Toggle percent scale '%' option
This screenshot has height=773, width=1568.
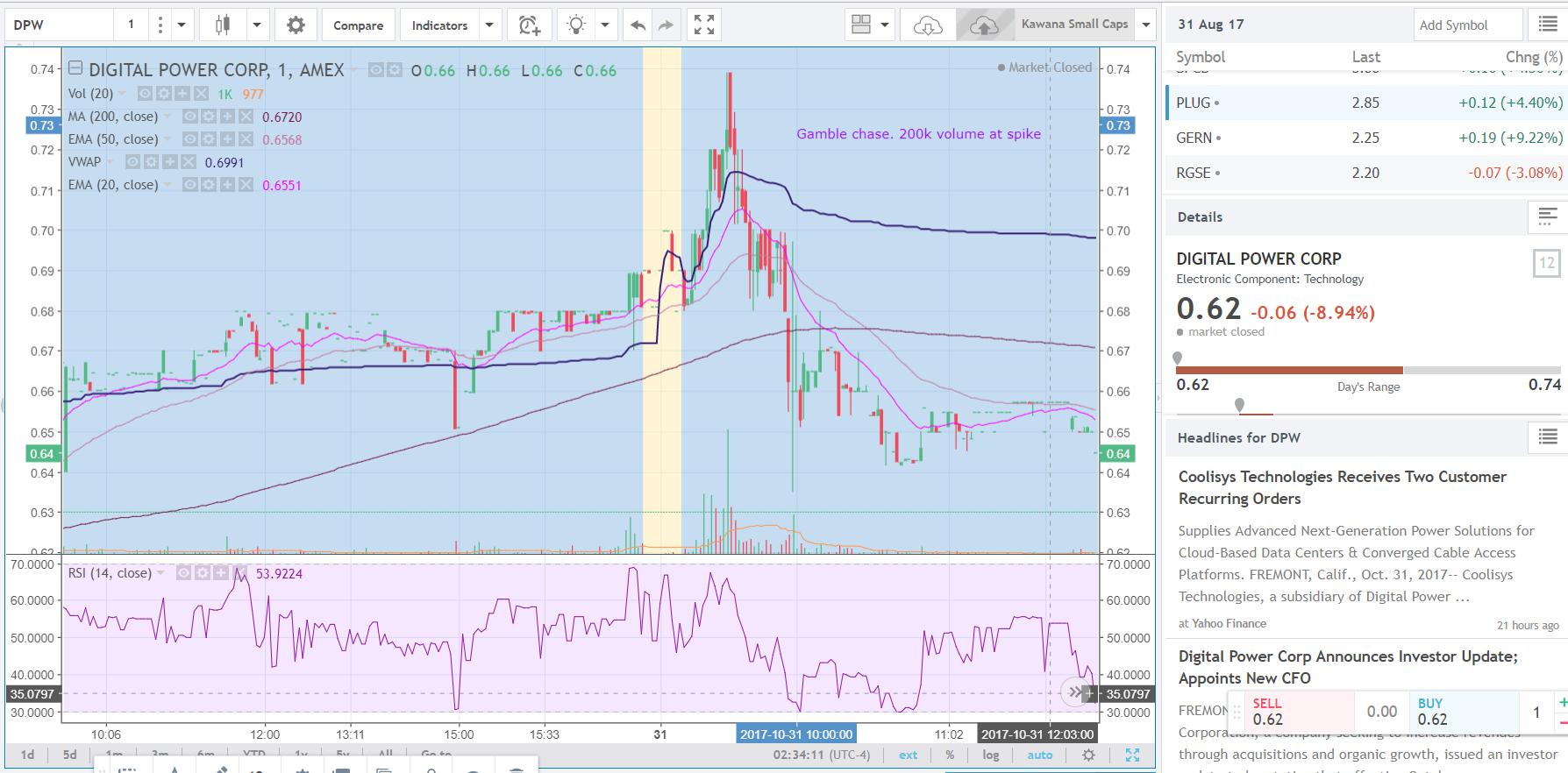(950, 755)
